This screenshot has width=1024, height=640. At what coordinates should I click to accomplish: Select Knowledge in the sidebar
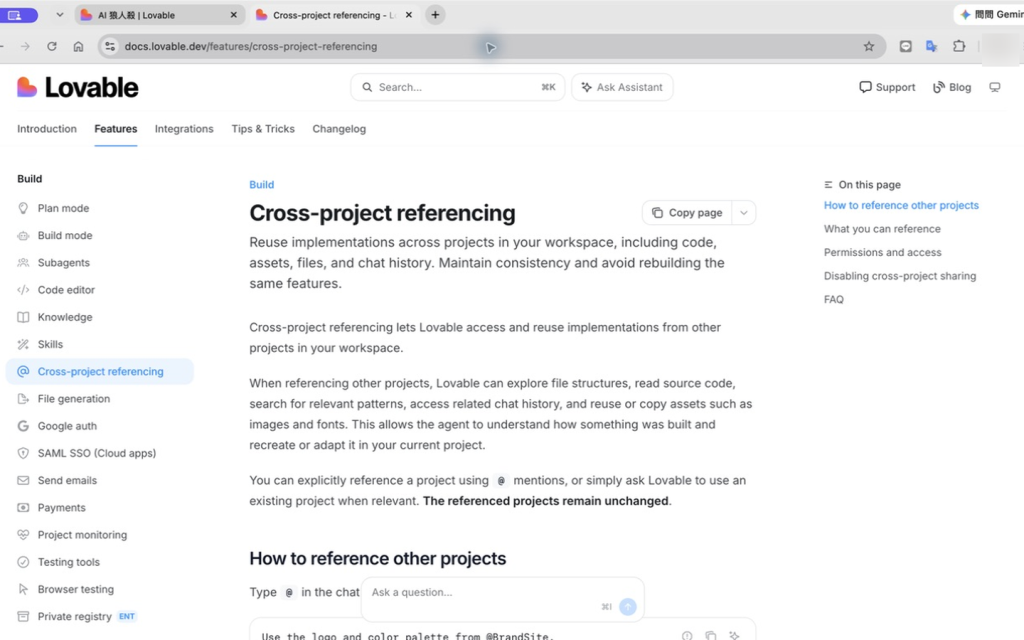(65, 317)
